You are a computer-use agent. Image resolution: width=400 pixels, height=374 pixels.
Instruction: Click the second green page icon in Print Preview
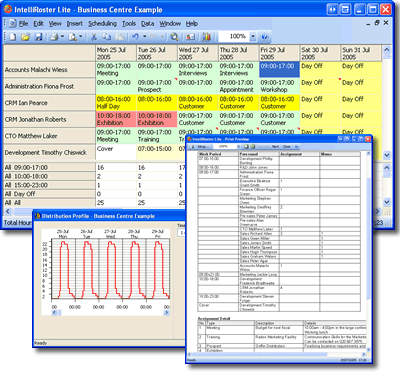click(254, 146)
